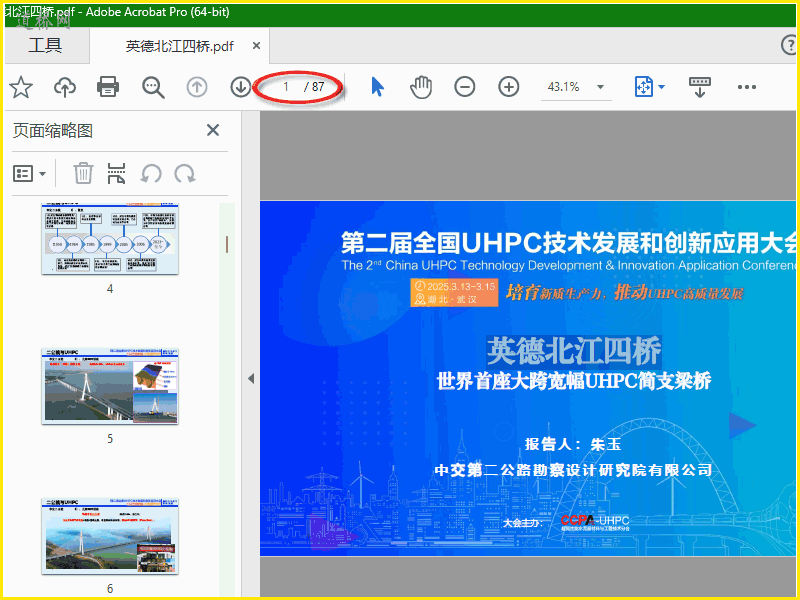Delete selected page trash icon
800x600 pixels.
(83, 173)
